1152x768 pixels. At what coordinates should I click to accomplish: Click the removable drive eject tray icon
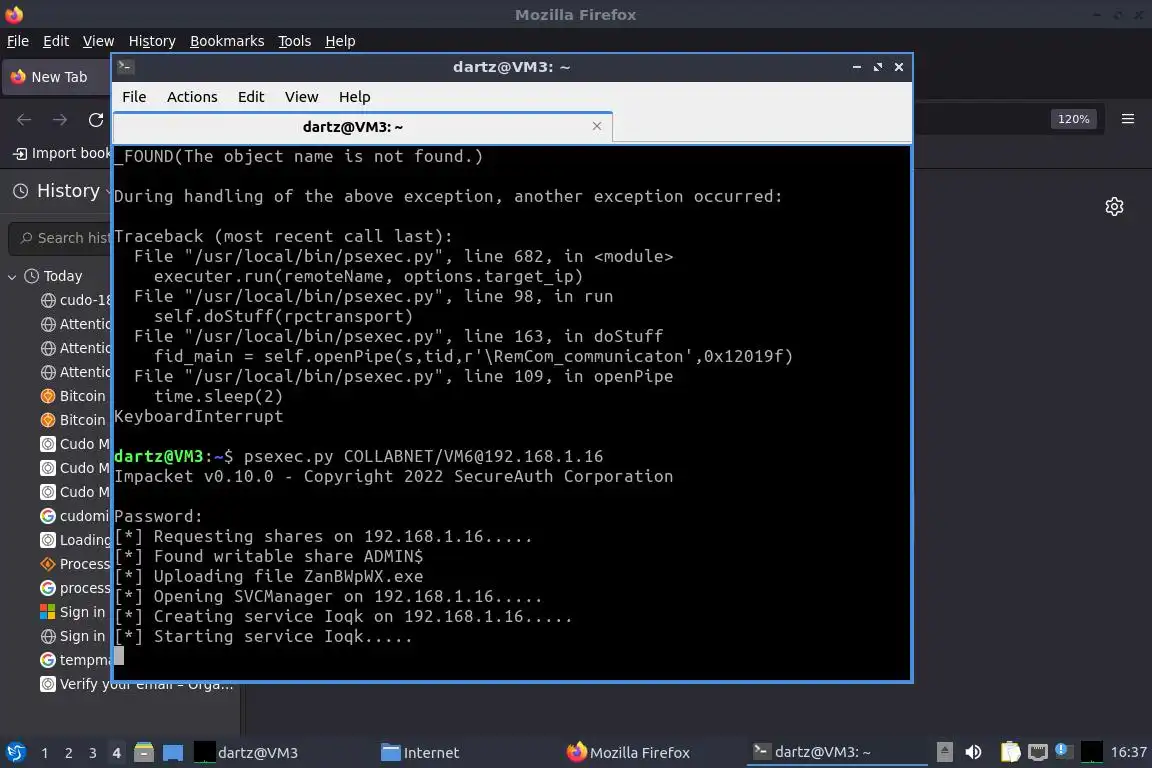point(945,752)
